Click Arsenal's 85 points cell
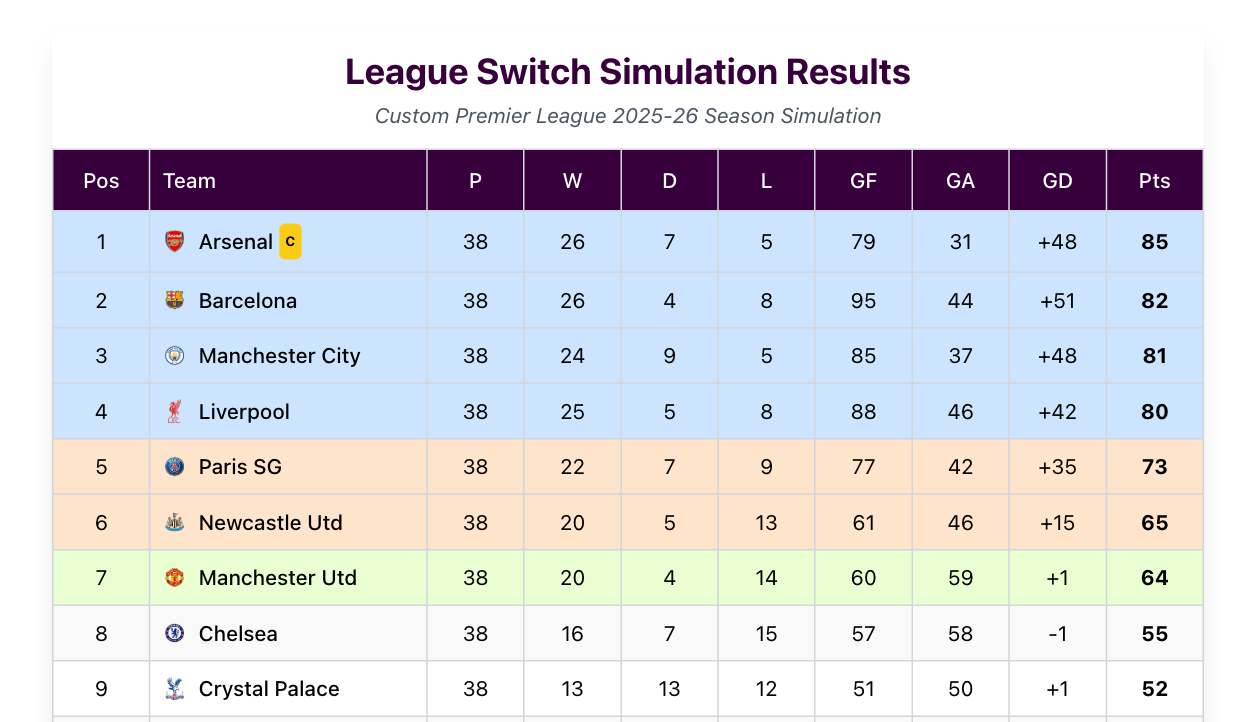 (1154, 242)
